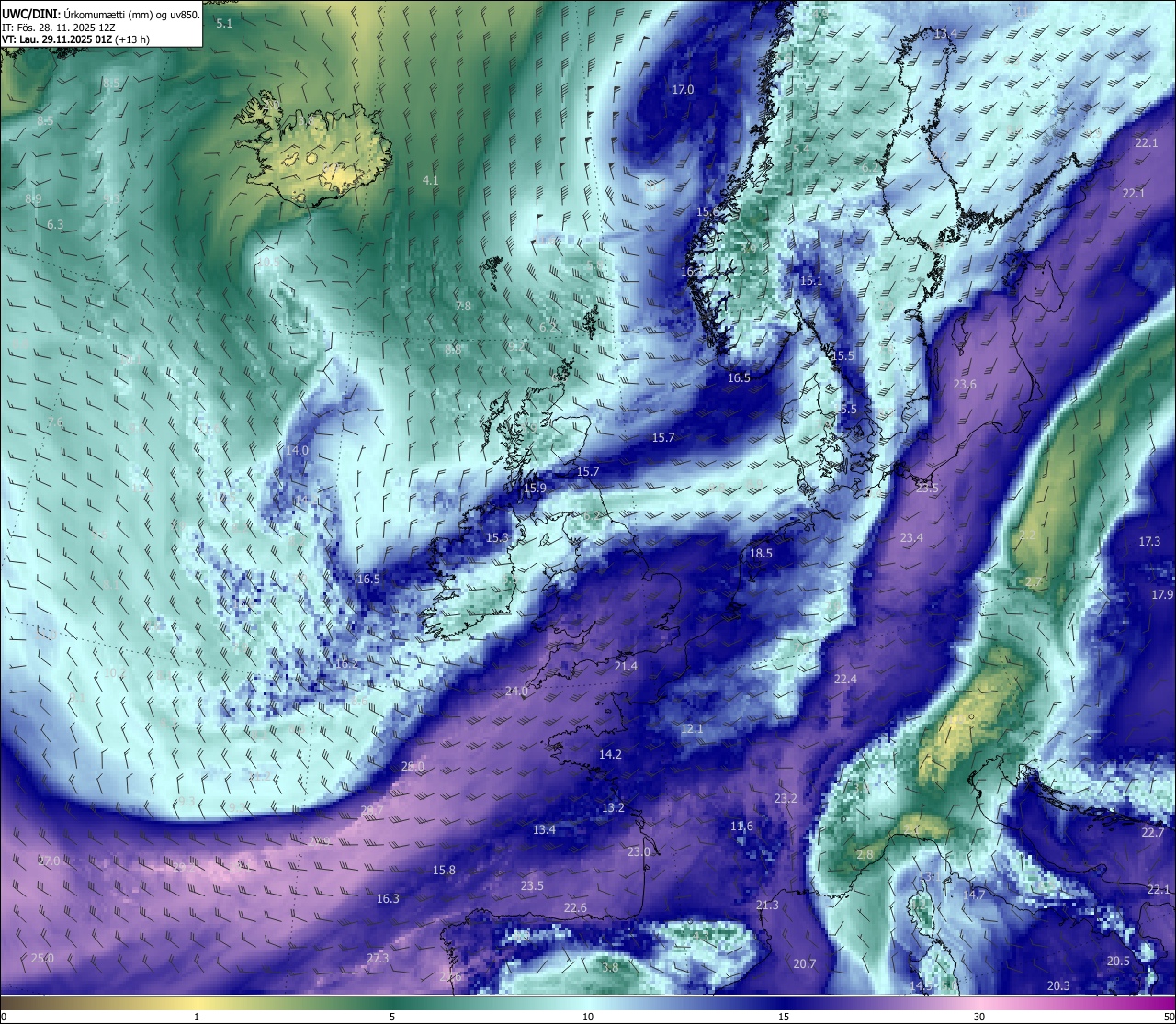Click the 21.4 value label over southern England
1176x1024 pixels.
626,666
